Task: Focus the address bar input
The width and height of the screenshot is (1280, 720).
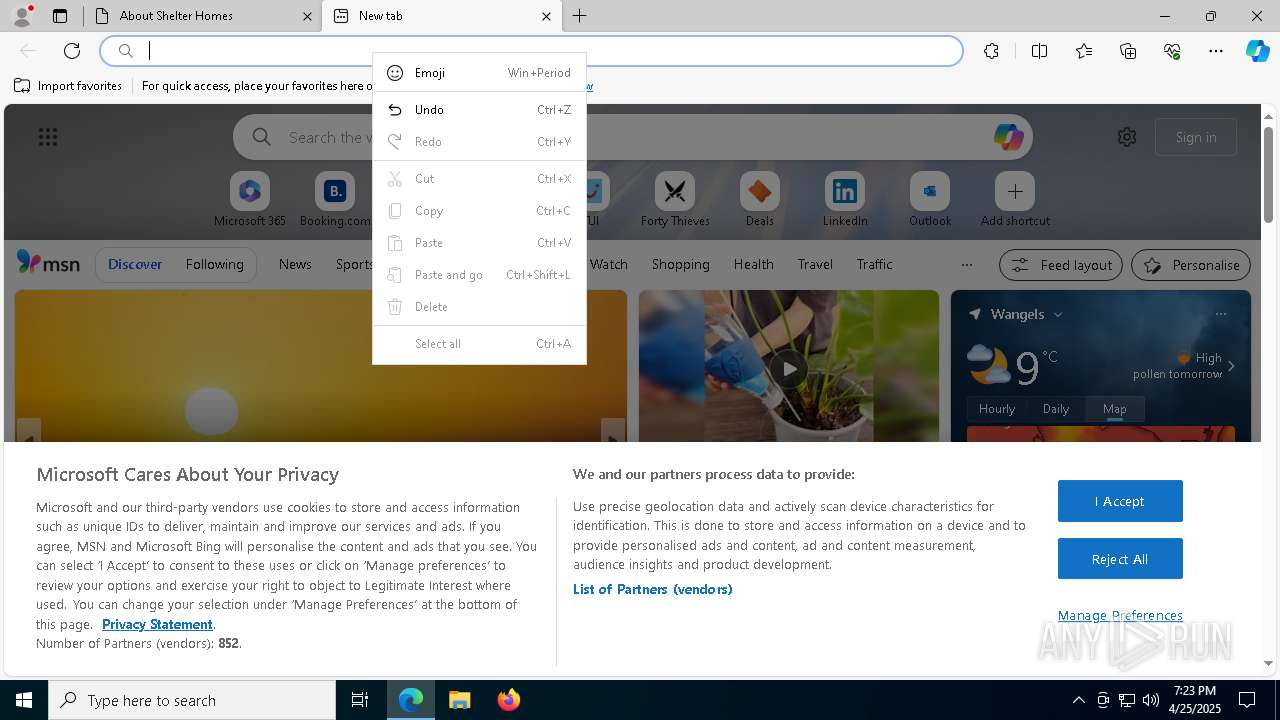Action: [531, 51]
